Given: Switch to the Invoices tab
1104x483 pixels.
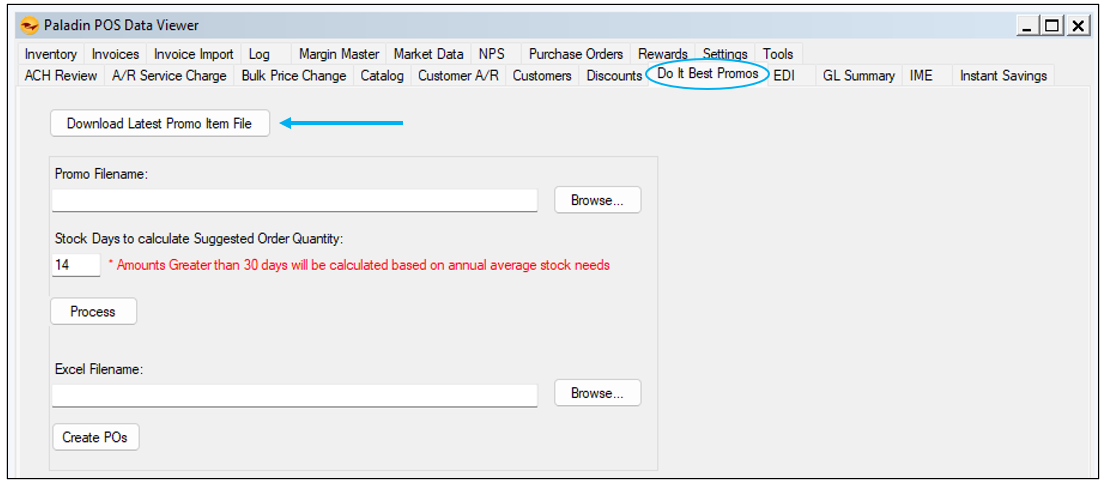Looking at the screenshot, I should click(x=115, y=54).
